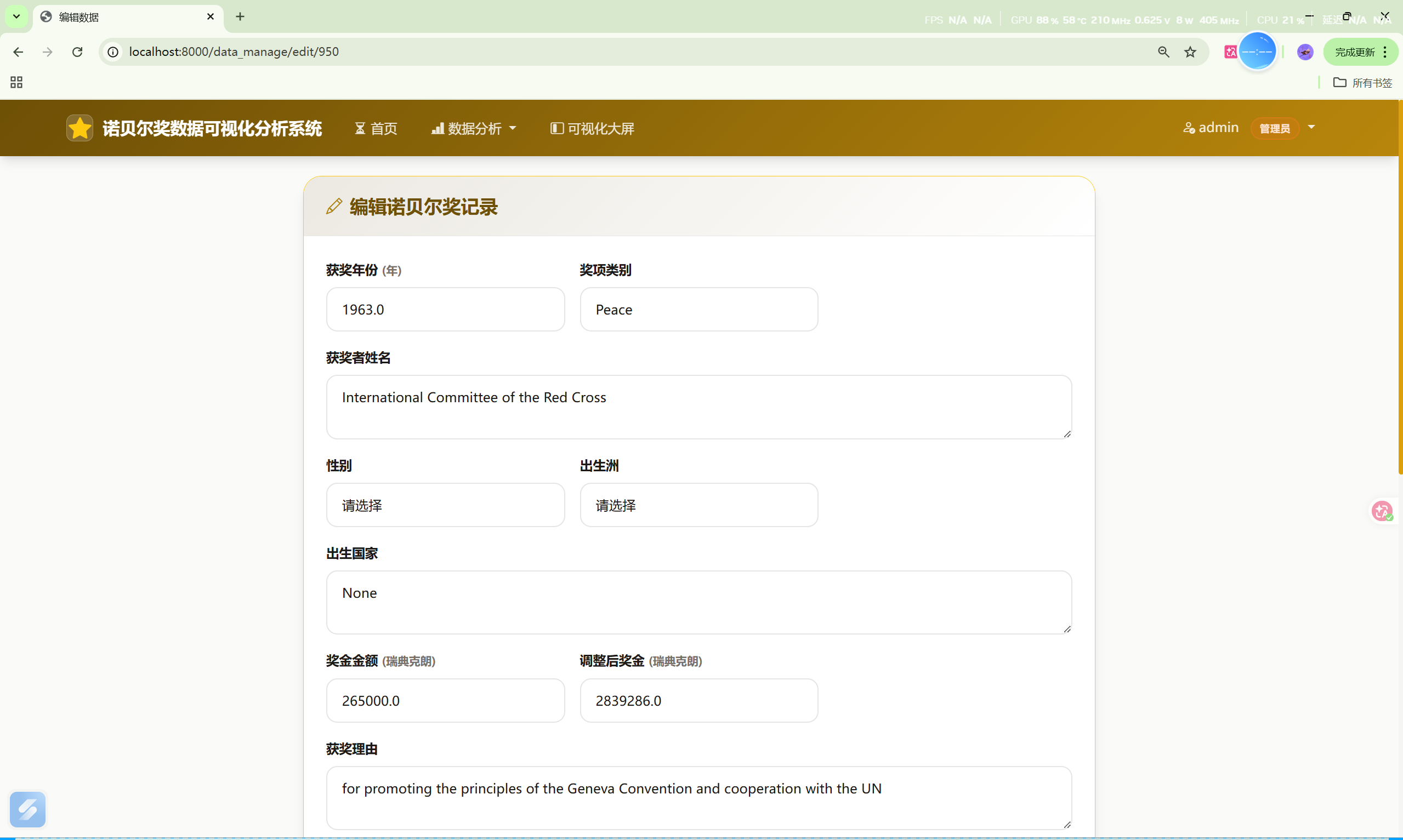This screenshot has height=840, width=1403.
Task: Open the 性别 dropdown selector
Action: click(x=445, y=505)
